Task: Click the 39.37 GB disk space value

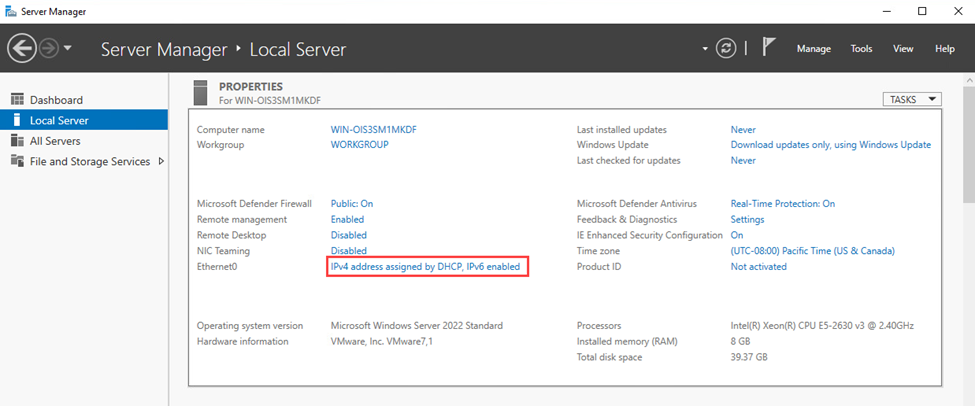Action: coord(749,357)
